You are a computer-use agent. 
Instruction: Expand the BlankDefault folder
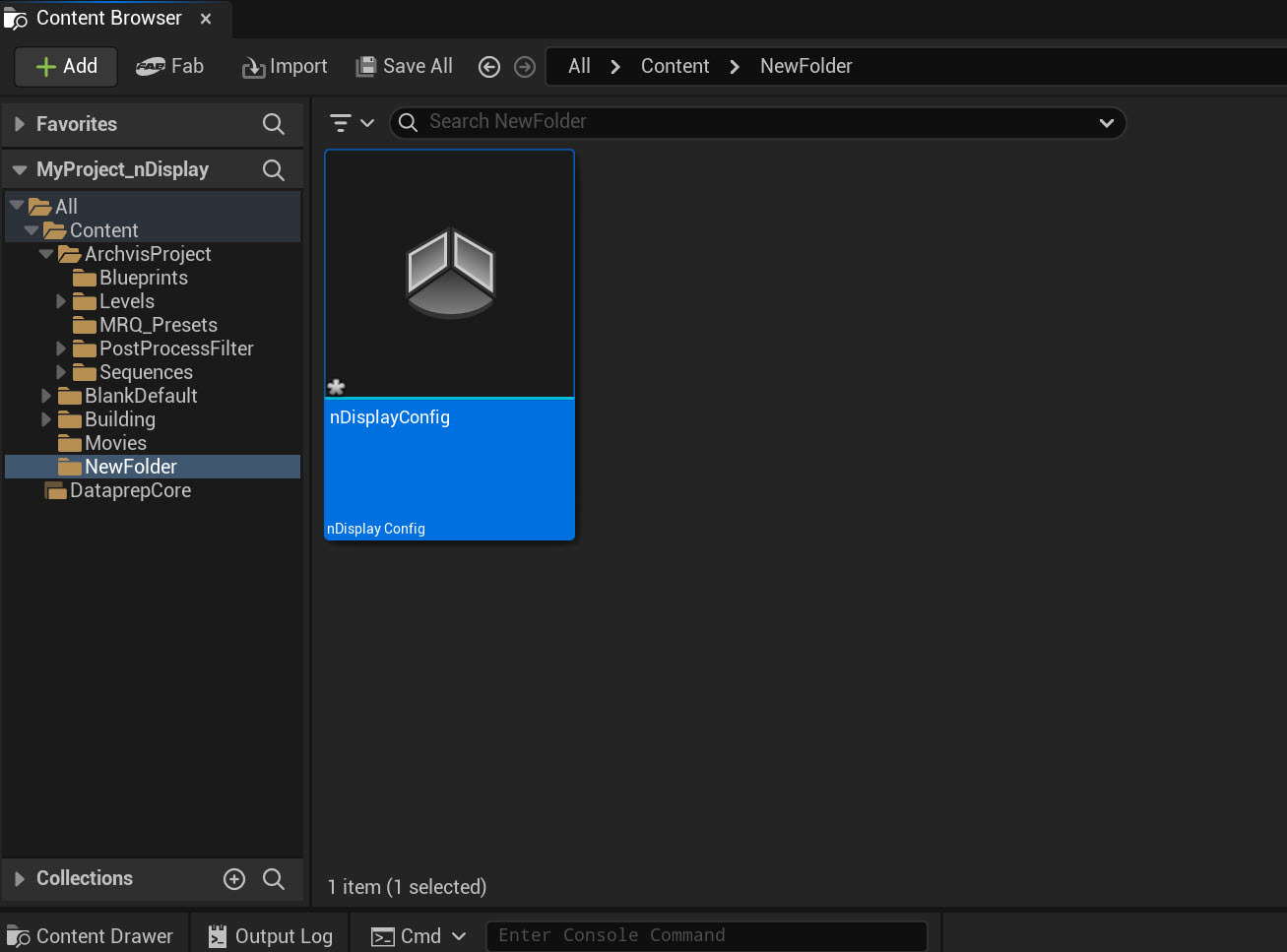coord(46,396)
